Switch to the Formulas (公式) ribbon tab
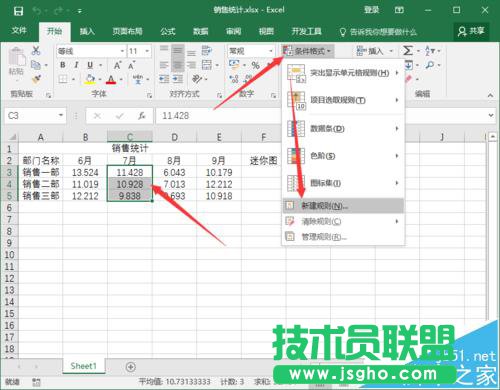The image size is (500, 390). point(168,31)
